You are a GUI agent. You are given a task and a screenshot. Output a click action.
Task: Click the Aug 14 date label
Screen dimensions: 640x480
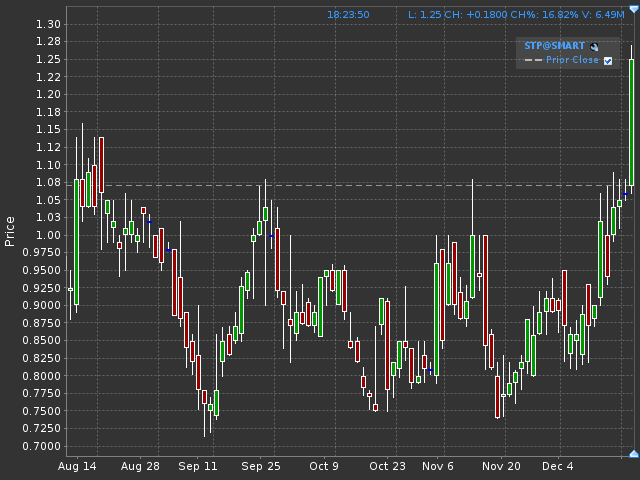tap(77, 466)
